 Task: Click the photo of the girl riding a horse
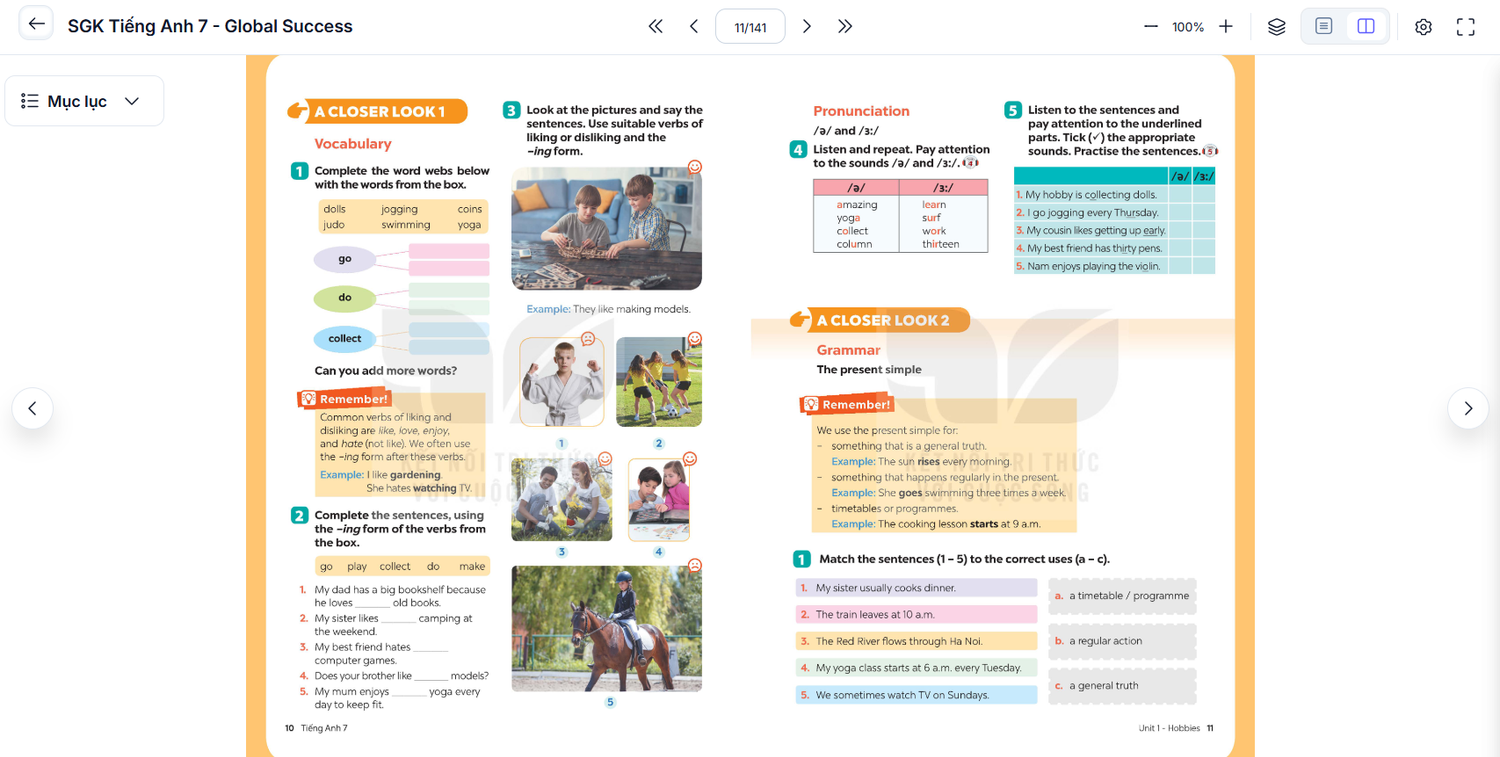(606, 628)
